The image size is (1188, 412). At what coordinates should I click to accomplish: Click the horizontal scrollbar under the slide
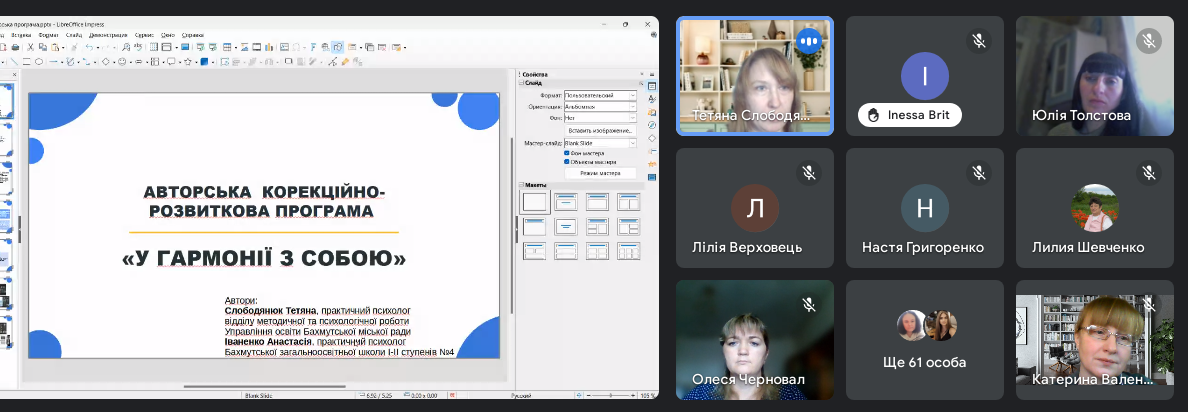263,386
